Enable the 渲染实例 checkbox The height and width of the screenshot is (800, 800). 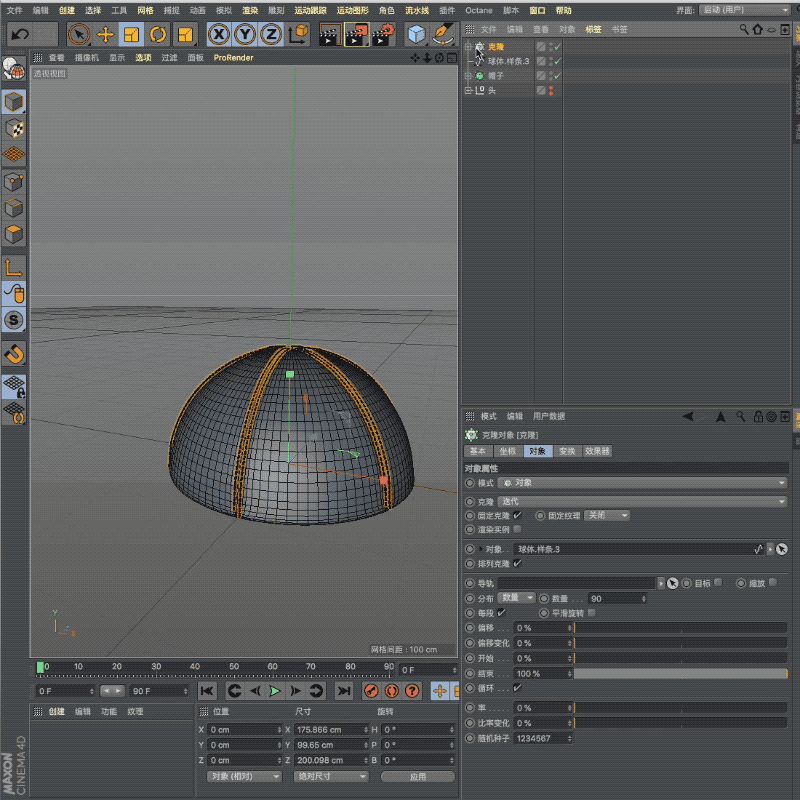coord(517,529)
